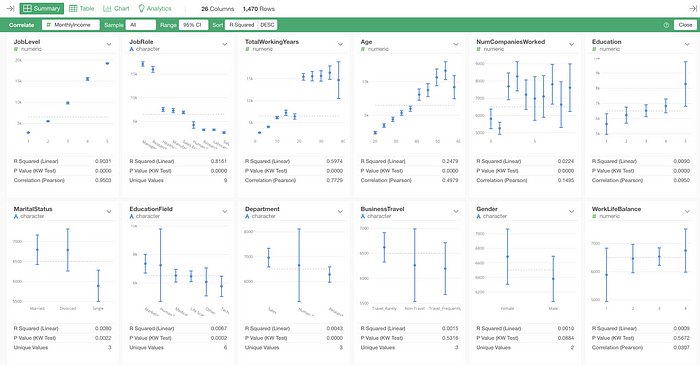
Task: Open Sample dropdown set to All
Action: click(x=141, y=25)
